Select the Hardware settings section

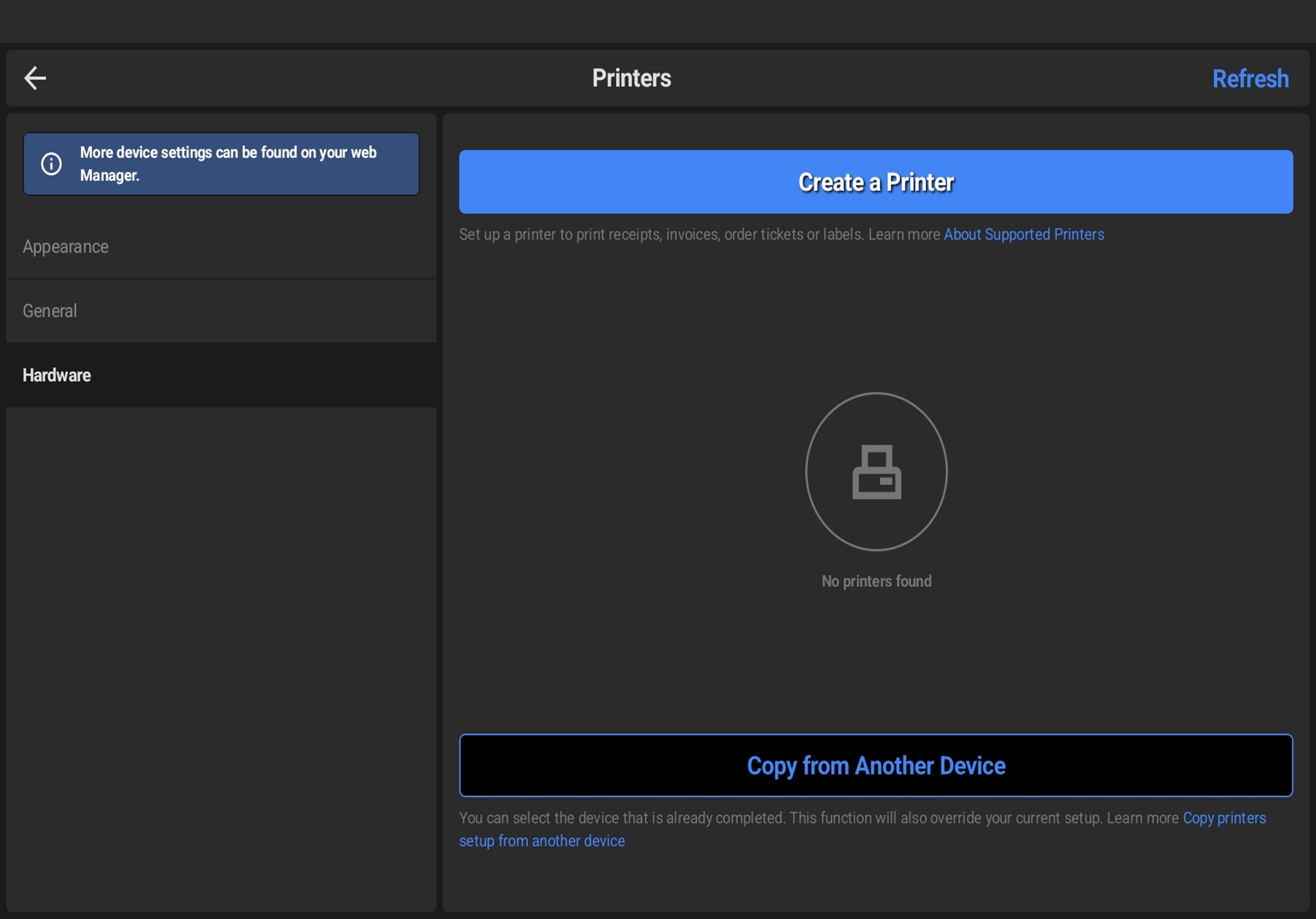(57, 375)
